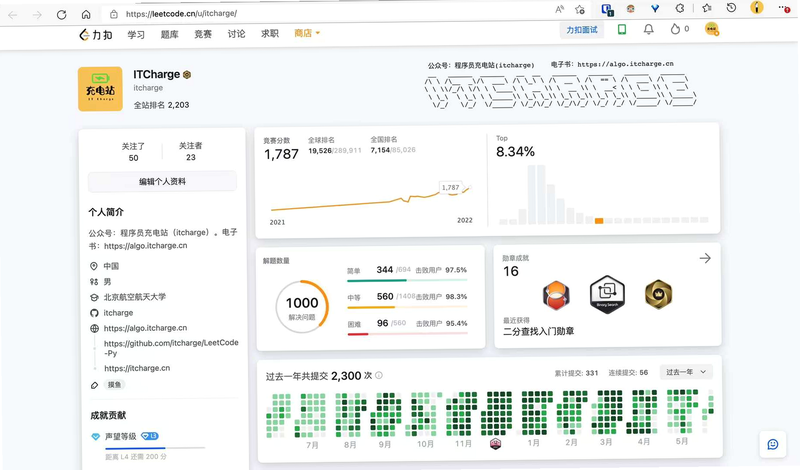This screenshot has width=800, height=470.
Task: Click 编辑个人资料 button
Action: point(162,181)
